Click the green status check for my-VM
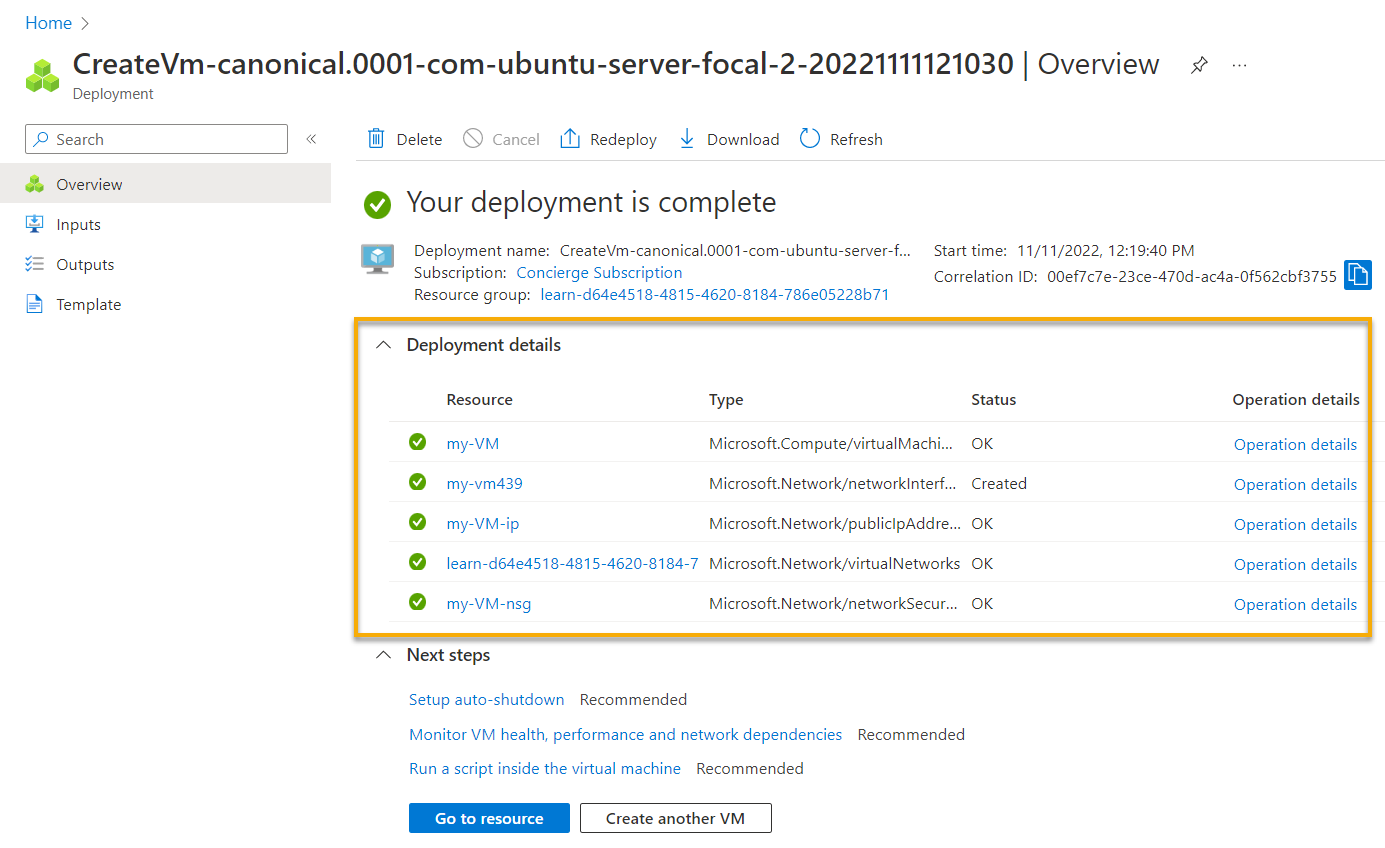The width and height of the screenshot is (1385, 848). pyautogui.click(x=418, y=442)
